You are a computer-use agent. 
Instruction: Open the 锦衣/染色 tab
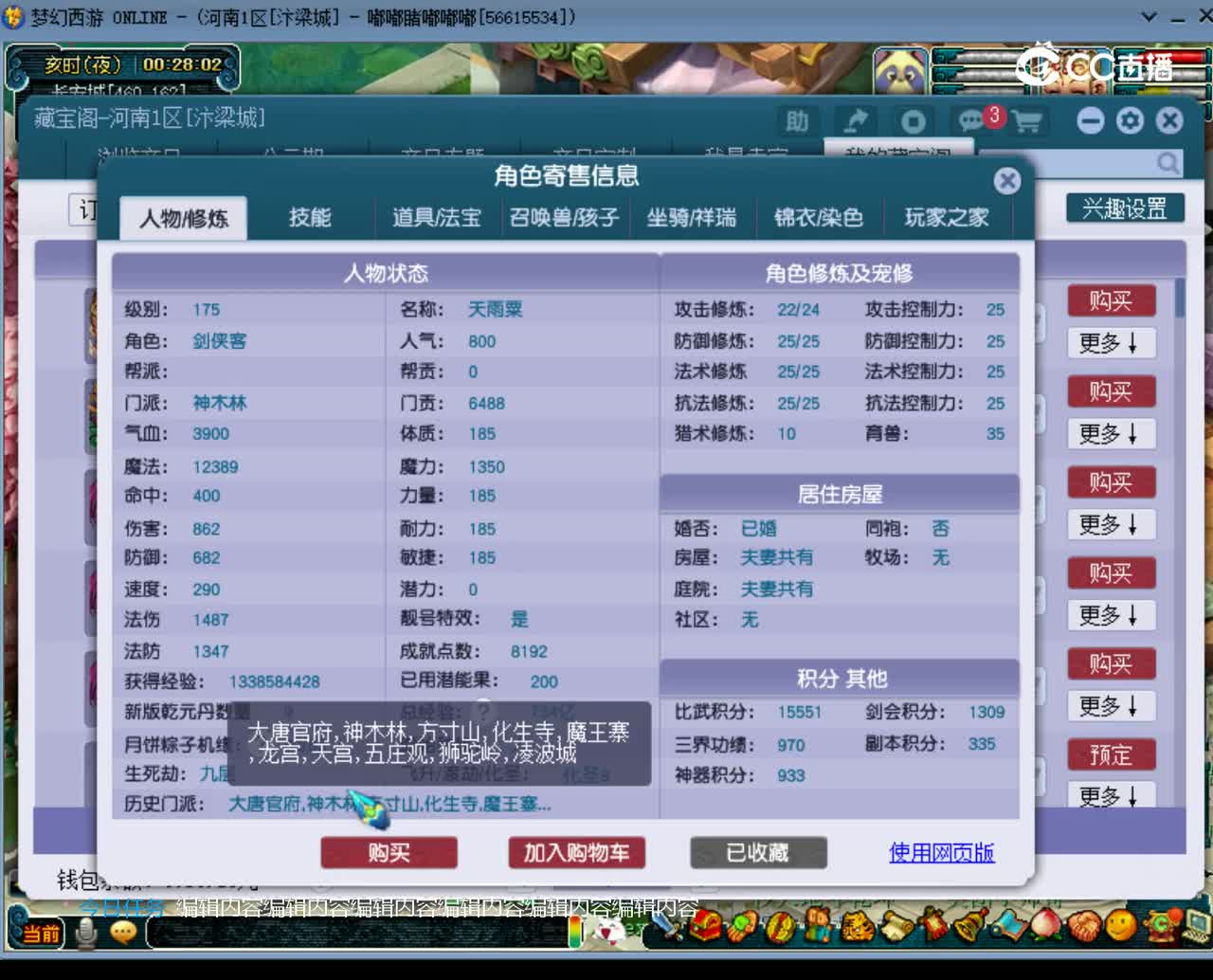pos(818,218)
